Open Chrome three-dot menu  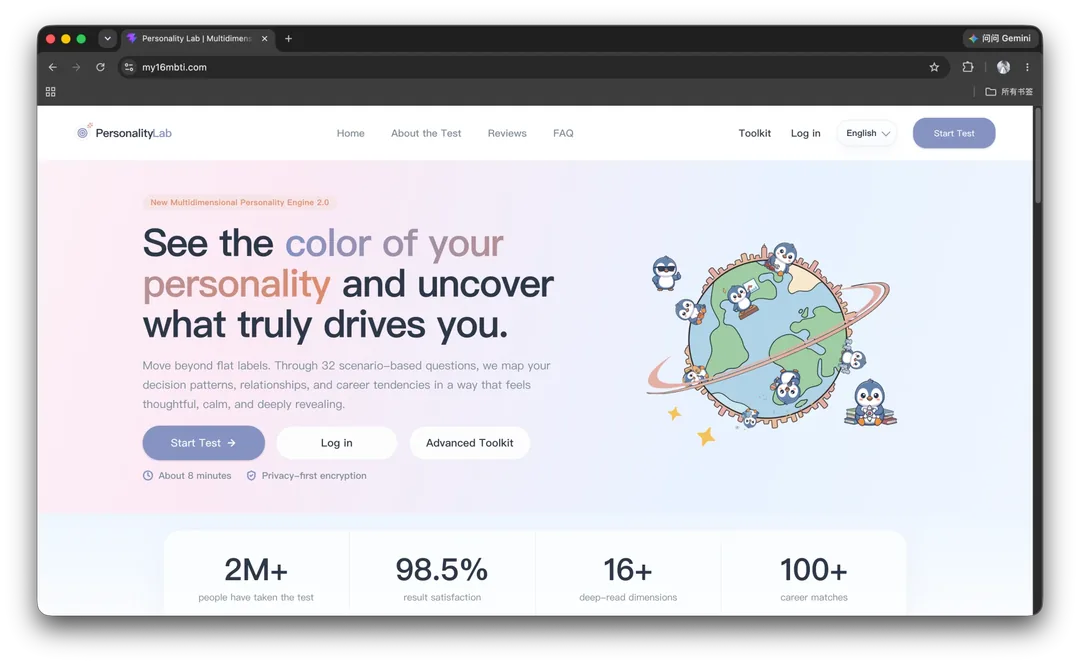(x=1027, y=67)
